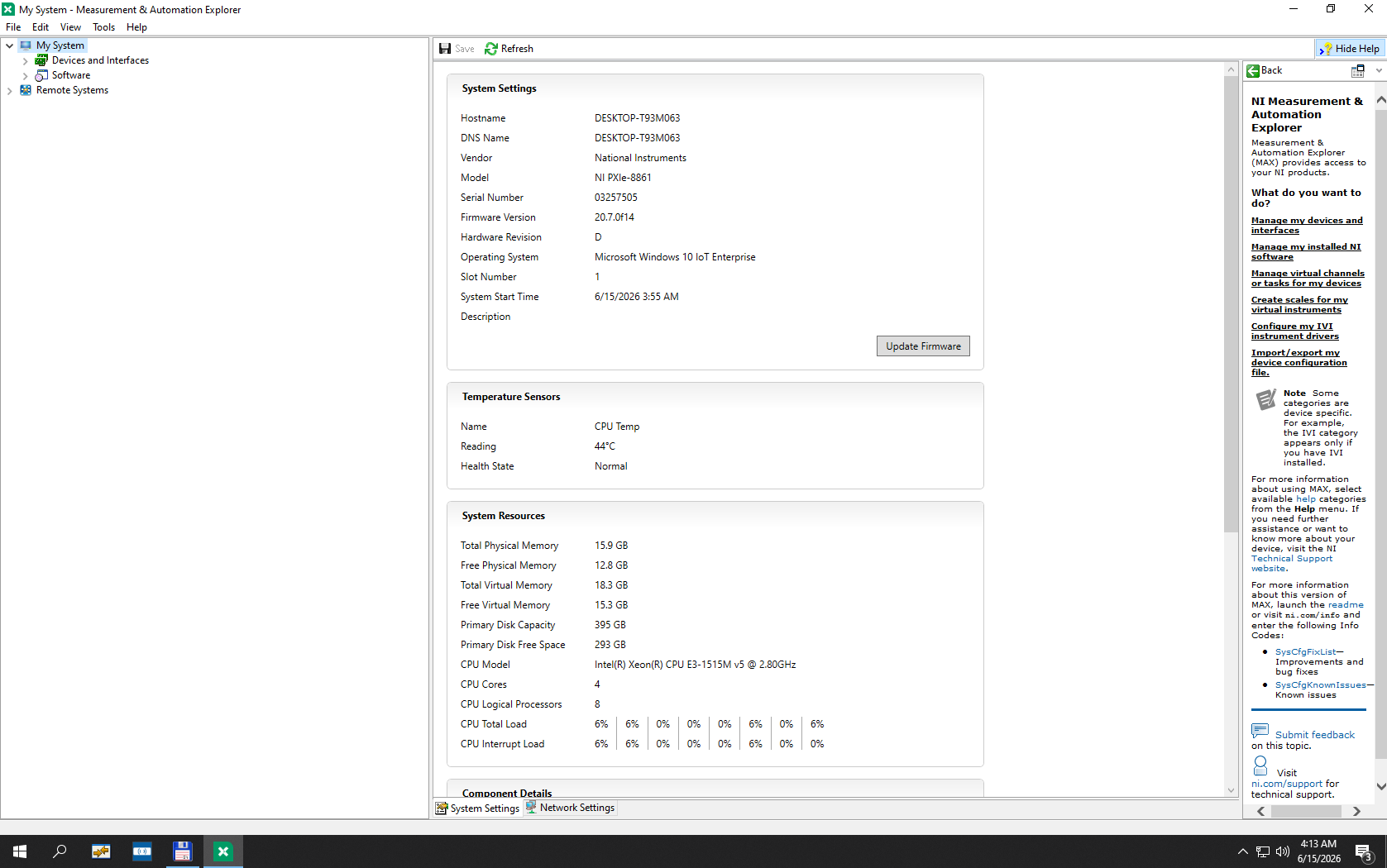
Task: Open the File menu
Action: [13, 27]
